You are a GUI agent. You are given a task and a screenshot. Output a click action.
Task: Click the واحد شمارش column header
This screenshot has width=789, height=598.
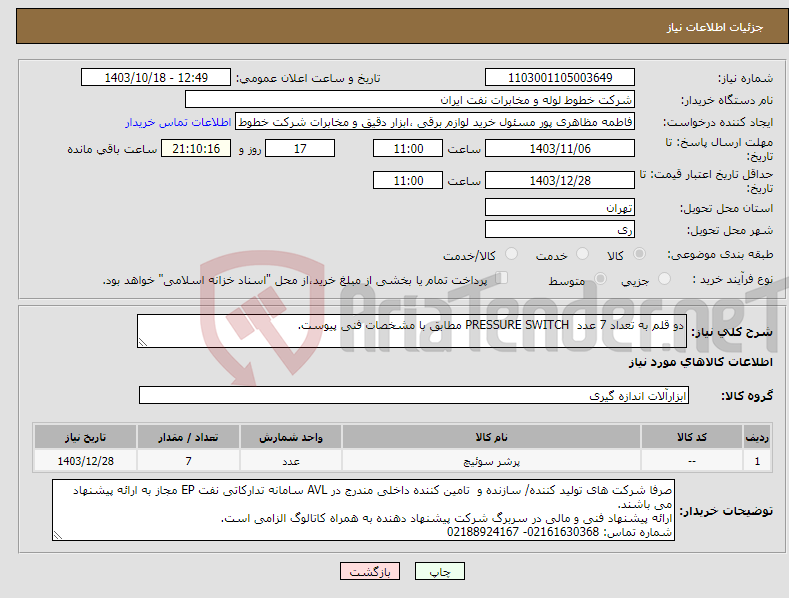[x=291, y=437]
